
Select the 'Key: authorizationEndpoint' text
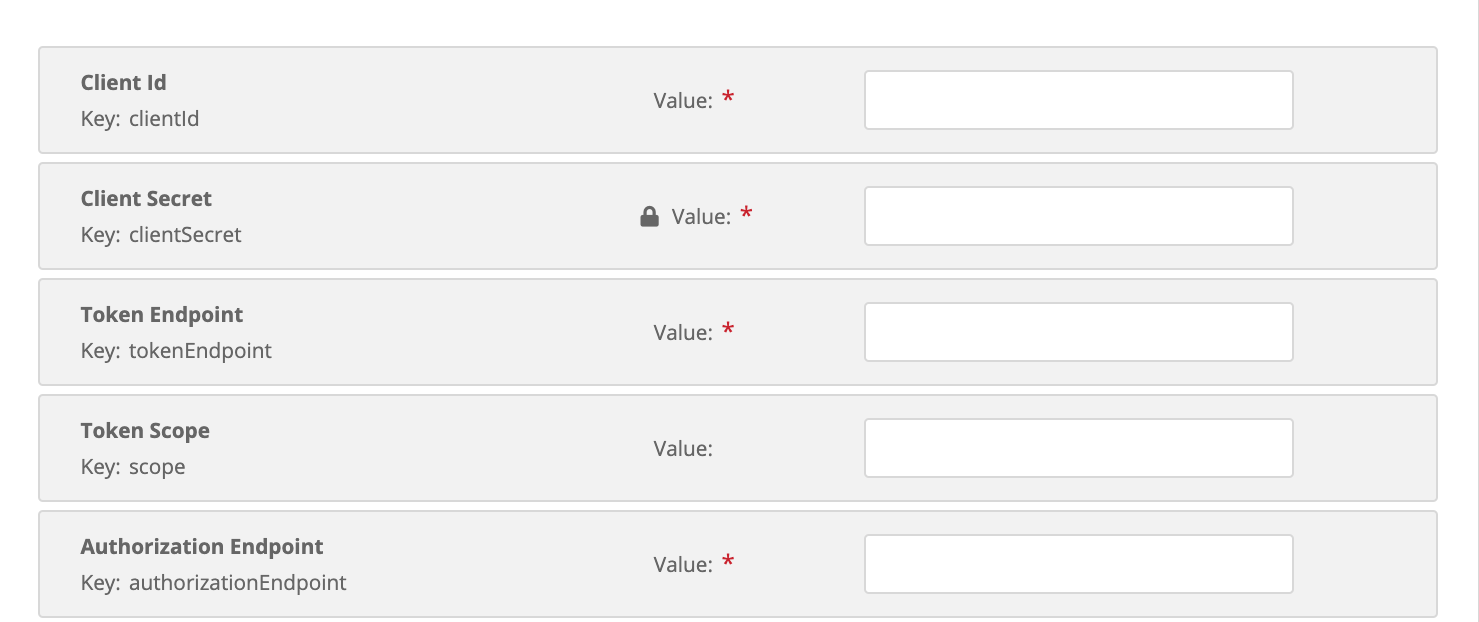[214, 583]
